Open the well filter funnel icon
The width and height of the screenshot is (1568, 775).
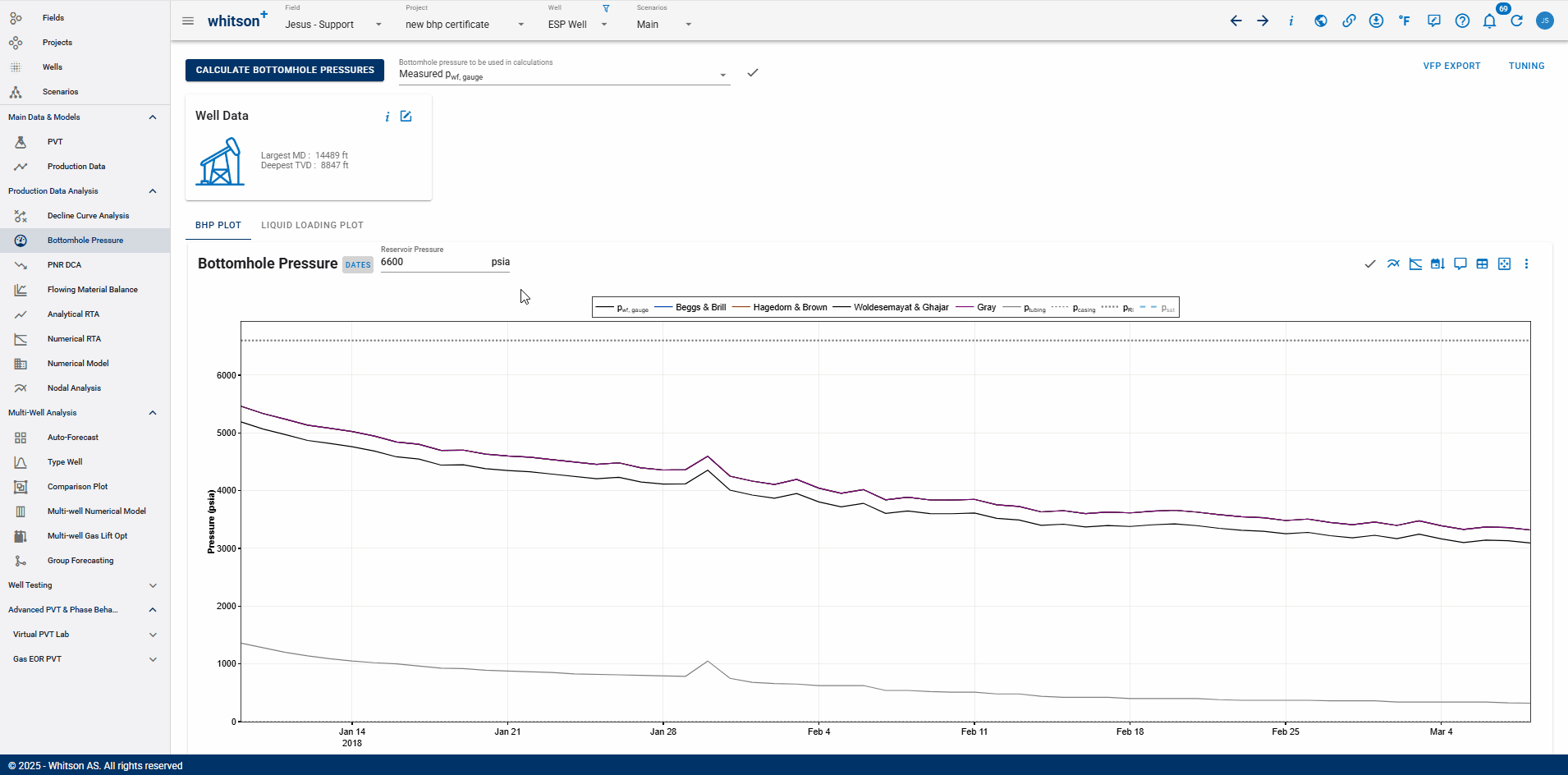pyautogui.click(x=606, y=9)
